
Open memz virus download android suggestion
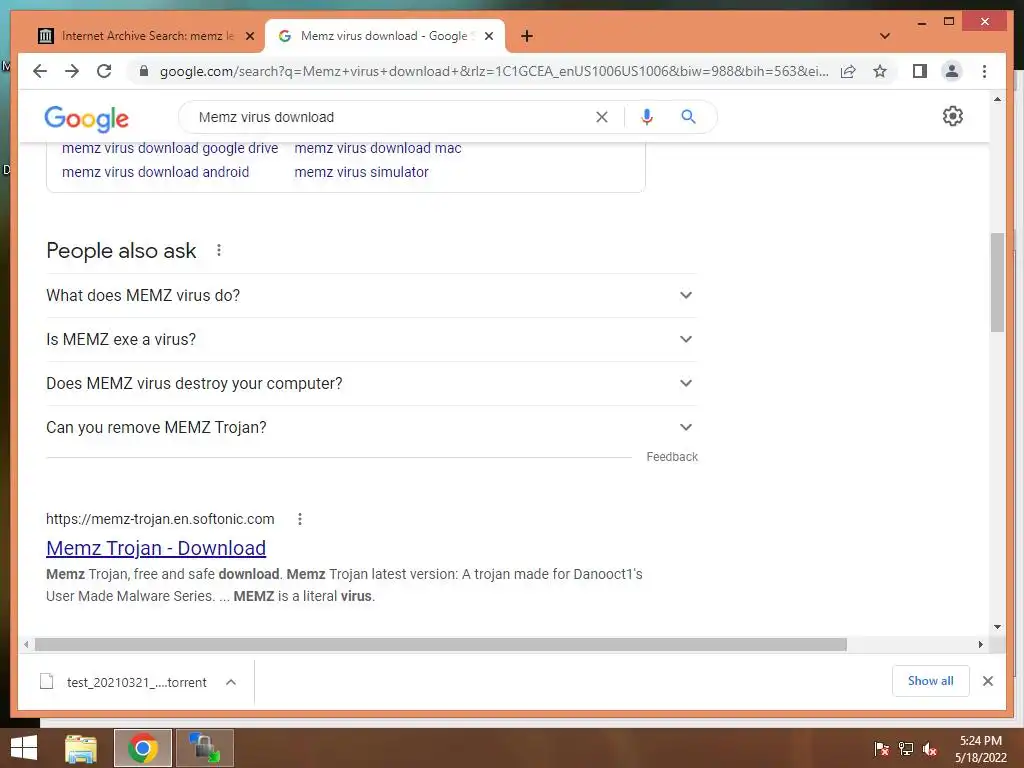click(x=155, y=172)
